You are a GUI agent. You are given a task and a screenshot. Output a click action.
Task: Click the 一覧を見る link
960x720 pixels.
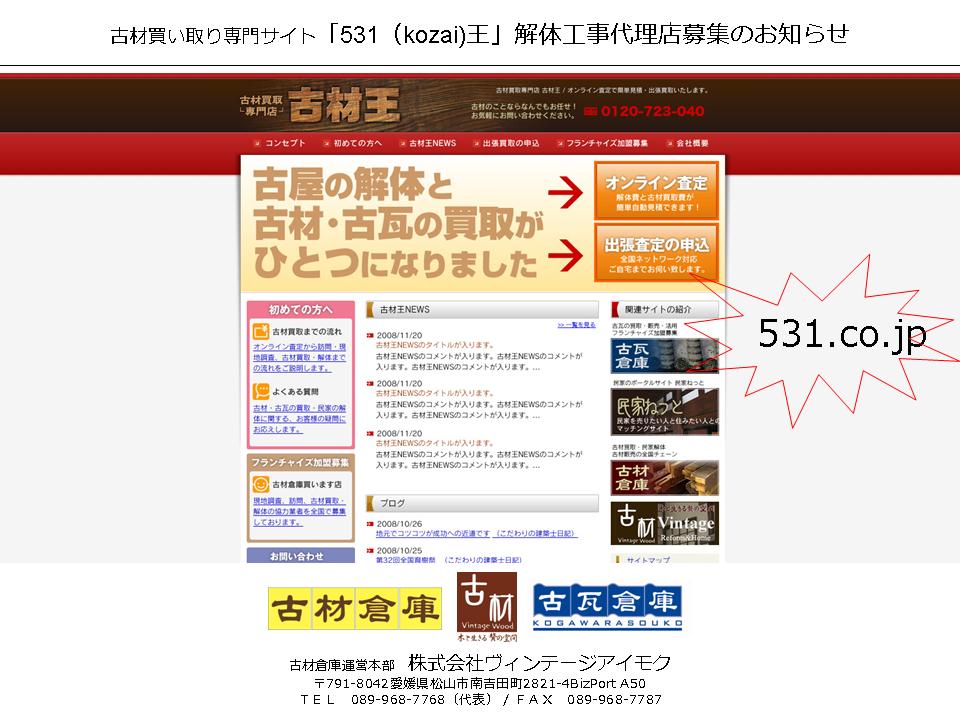pyautogui.click(x=576, y=324)
